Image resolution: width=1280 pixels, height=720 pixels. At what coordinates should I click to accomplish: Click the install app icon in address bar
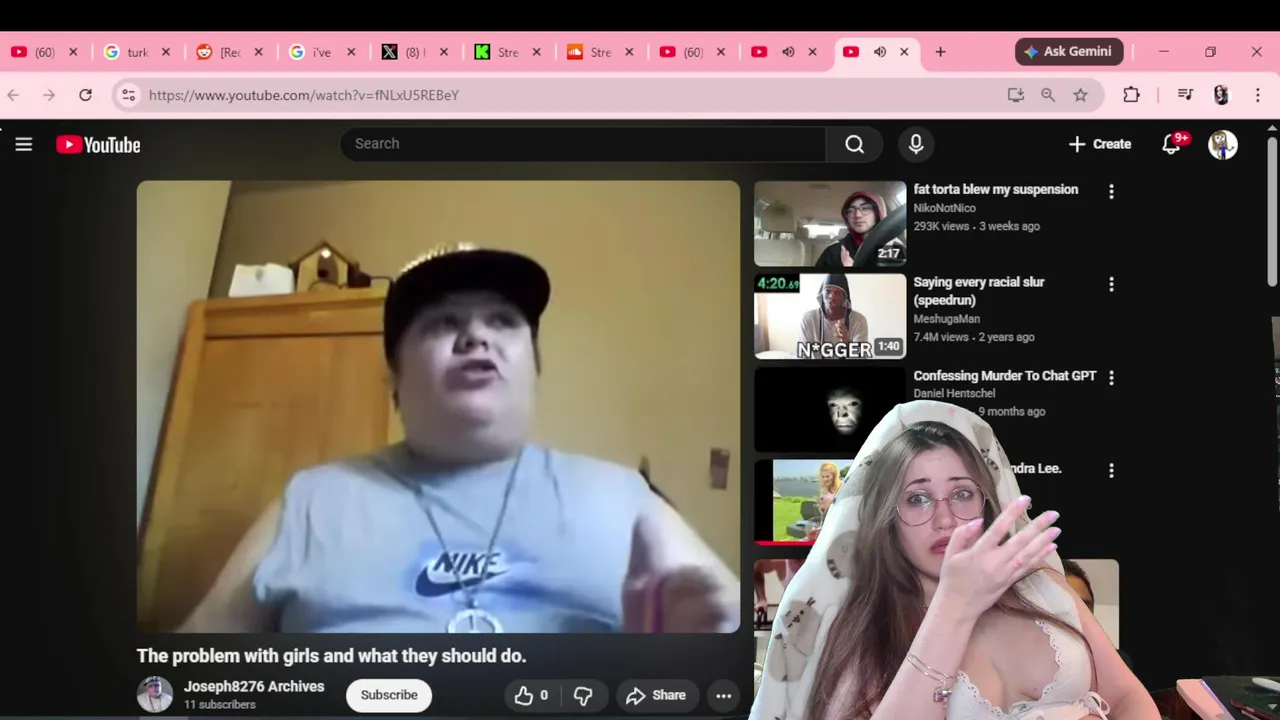(1016, 95)
